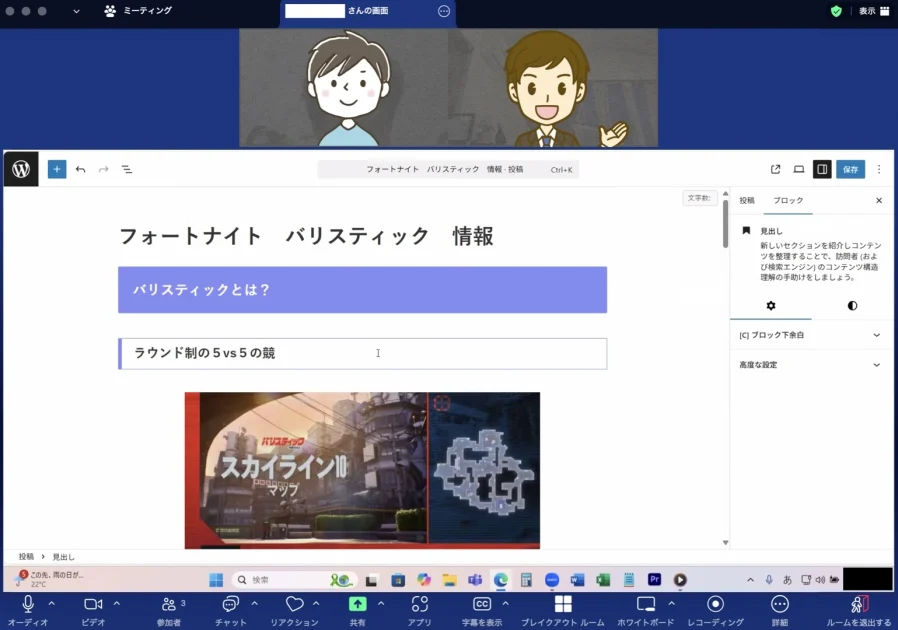
Task: Select the block settings gear tab
Action: click(771, 305)
